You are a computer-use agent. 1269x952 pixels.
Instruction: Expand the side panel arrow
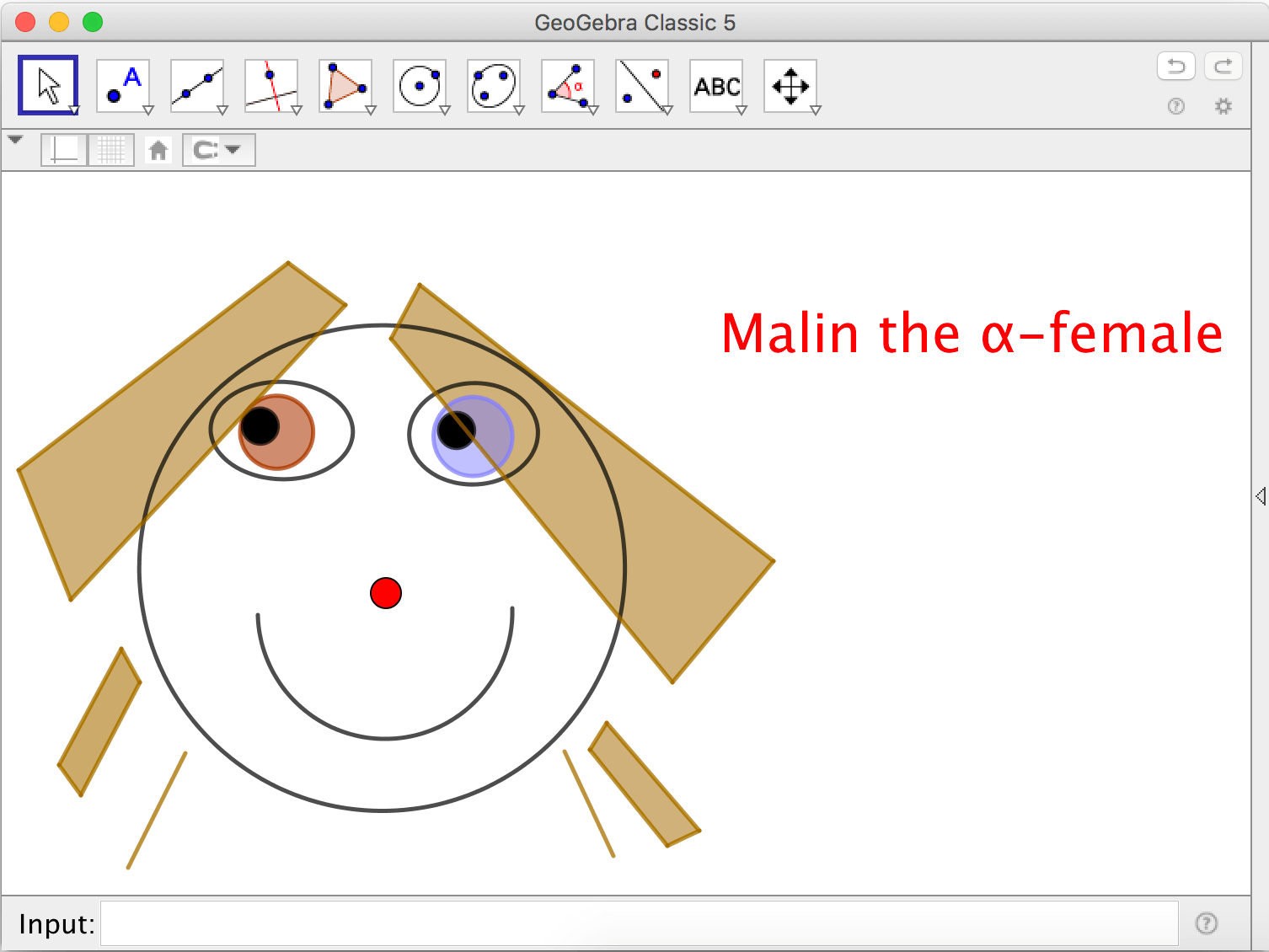point(1261,496)
